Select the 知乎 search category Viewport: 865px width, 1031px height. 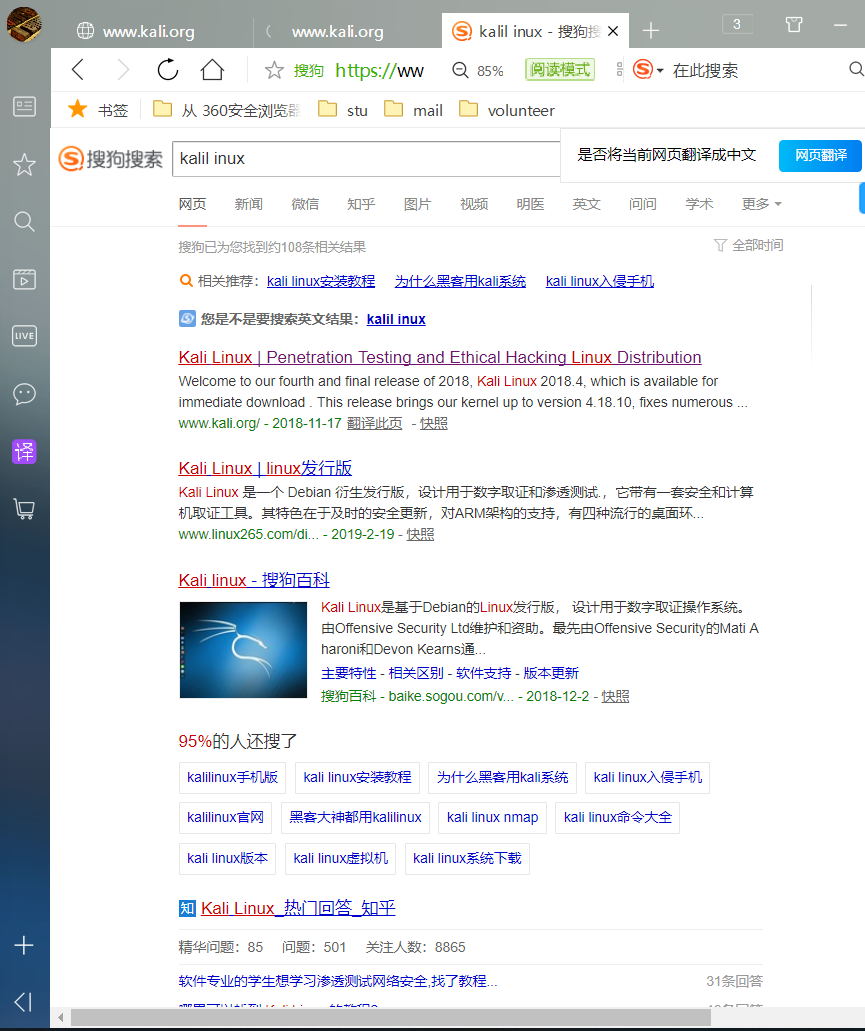click(x=361, y=204)
